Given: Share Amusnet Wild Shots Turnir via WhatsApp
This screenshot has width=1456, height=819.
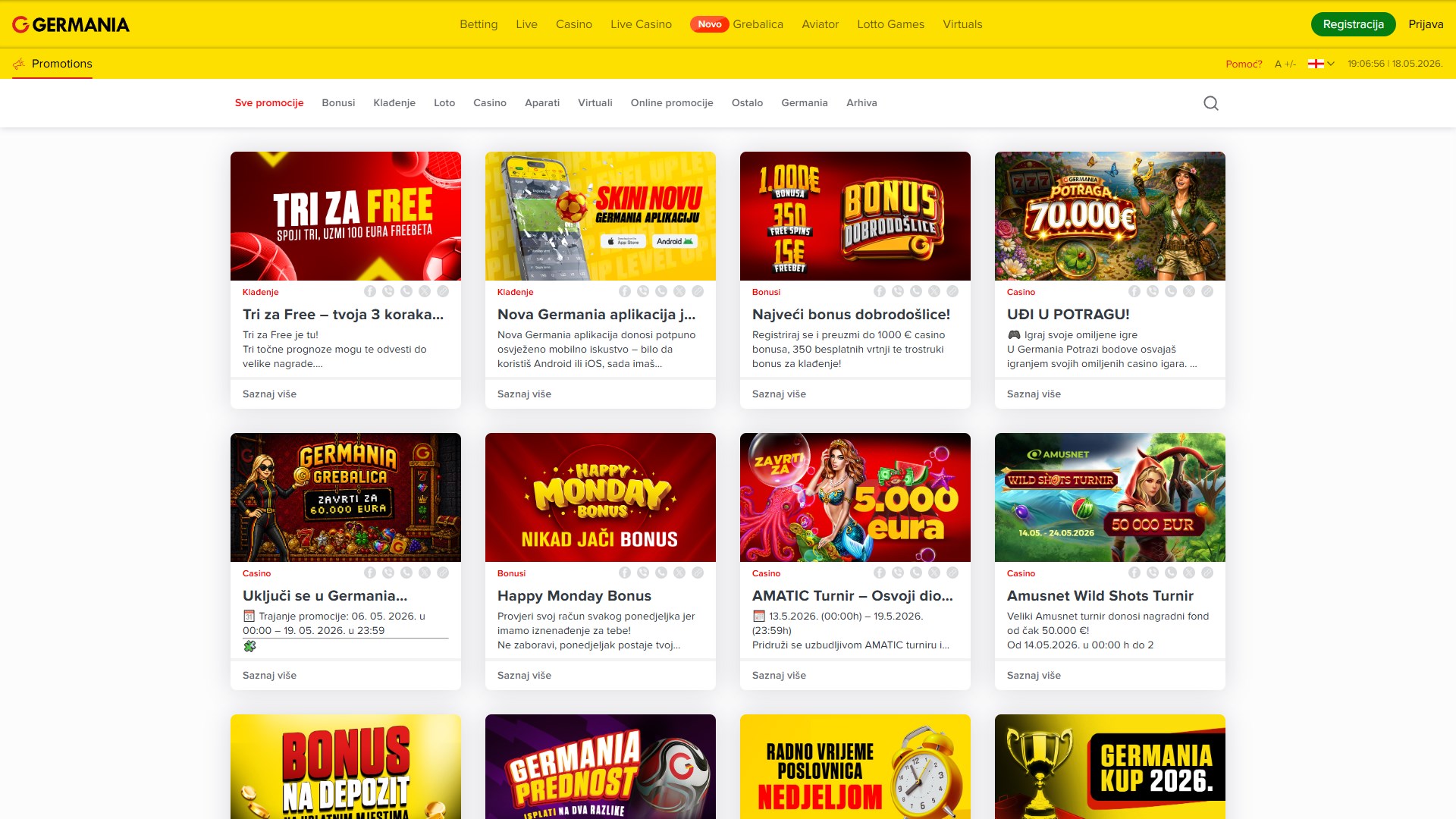Looking at the screenshot, I should [x=1171, y=573].
